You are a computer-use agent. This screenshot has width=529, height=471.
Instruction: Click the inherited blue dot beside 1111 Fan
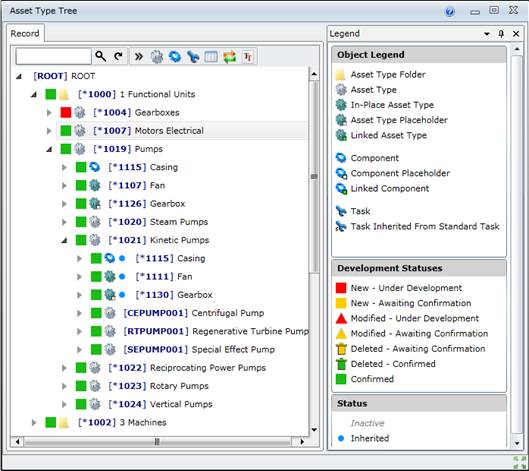coord(122,277)
